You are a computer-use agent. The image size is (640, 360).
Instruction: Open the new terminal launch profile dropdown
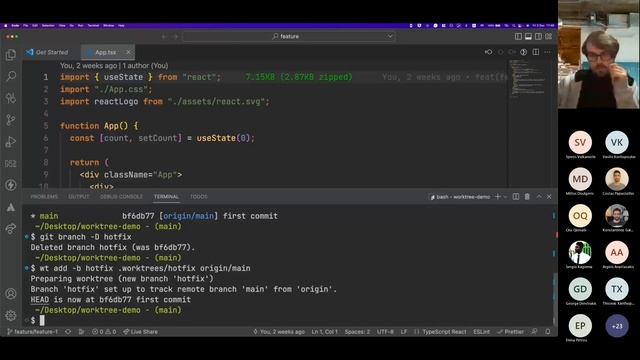pos(505,197)
